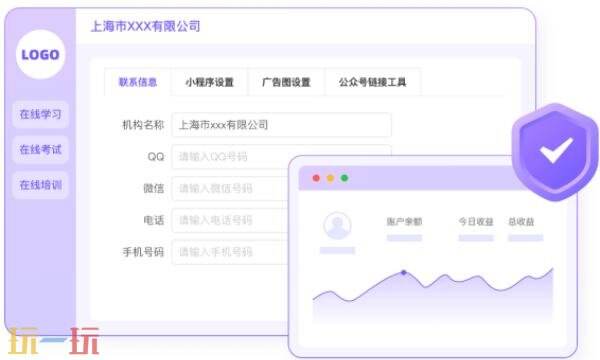Click the 微信 input field

(x=230, y=188)
